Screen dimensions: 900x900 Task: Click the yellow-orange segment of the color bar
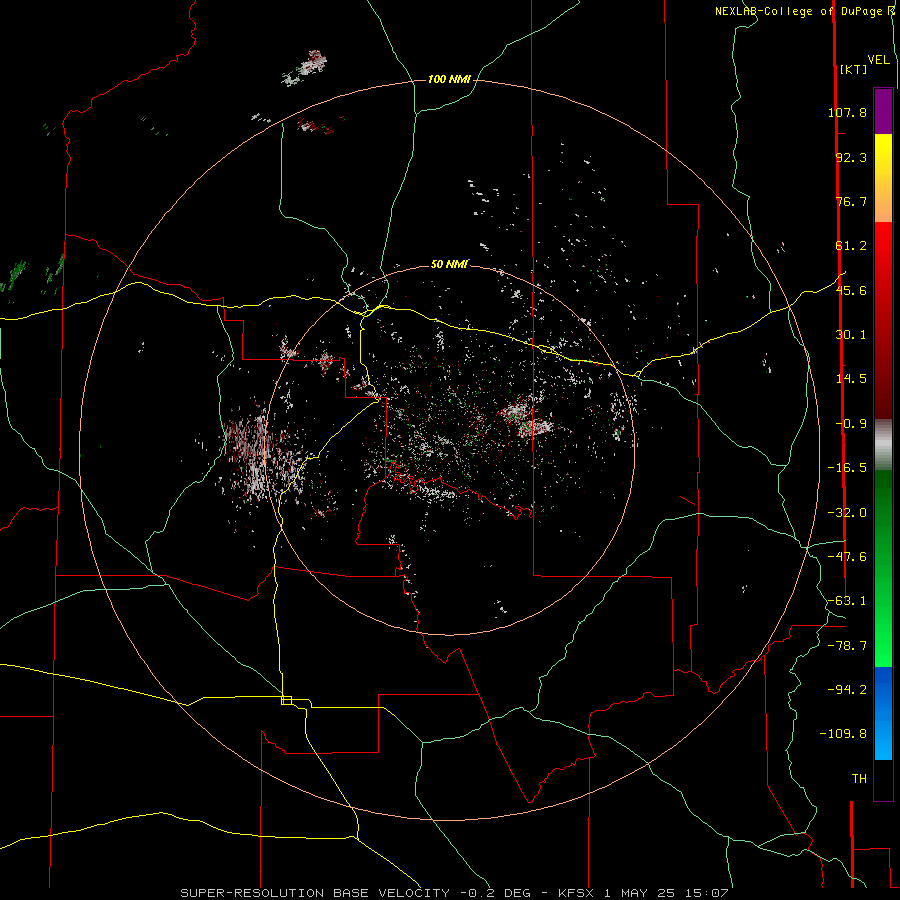[883, 178]
